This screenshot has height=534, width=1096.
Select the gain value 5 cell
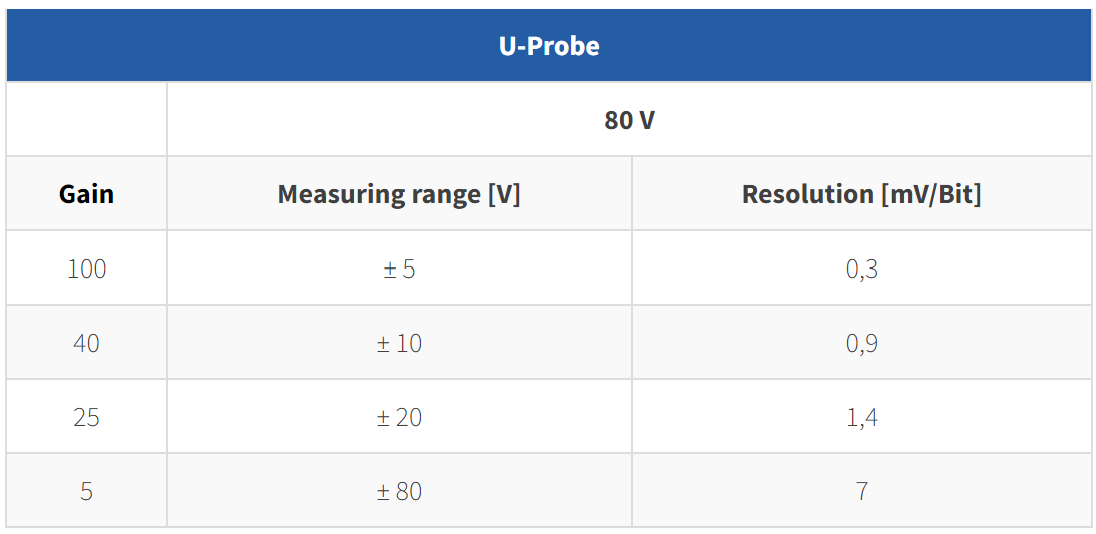[86, 491]
